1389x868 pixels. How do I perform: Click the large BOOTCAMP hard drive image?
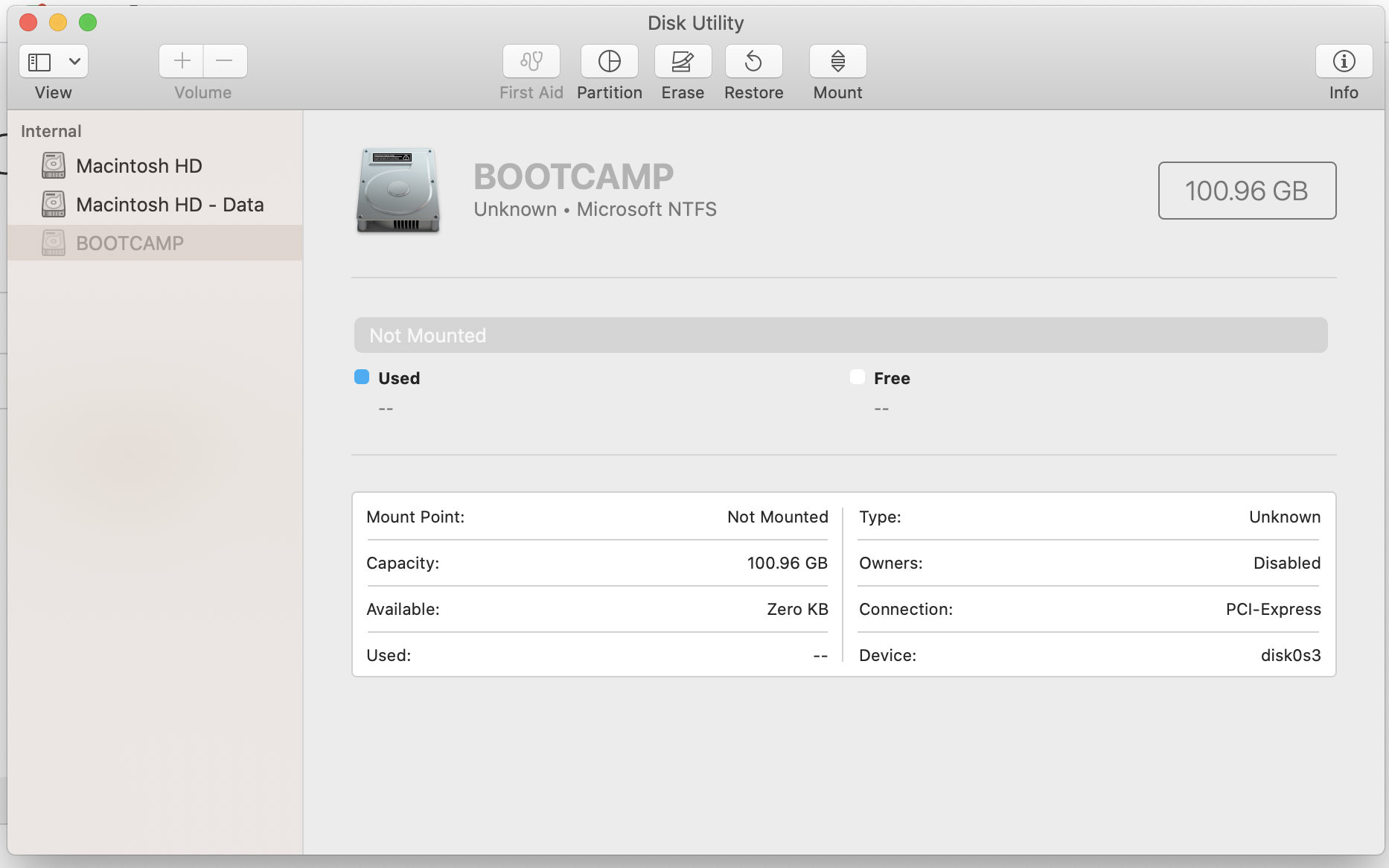click(398, 191)
